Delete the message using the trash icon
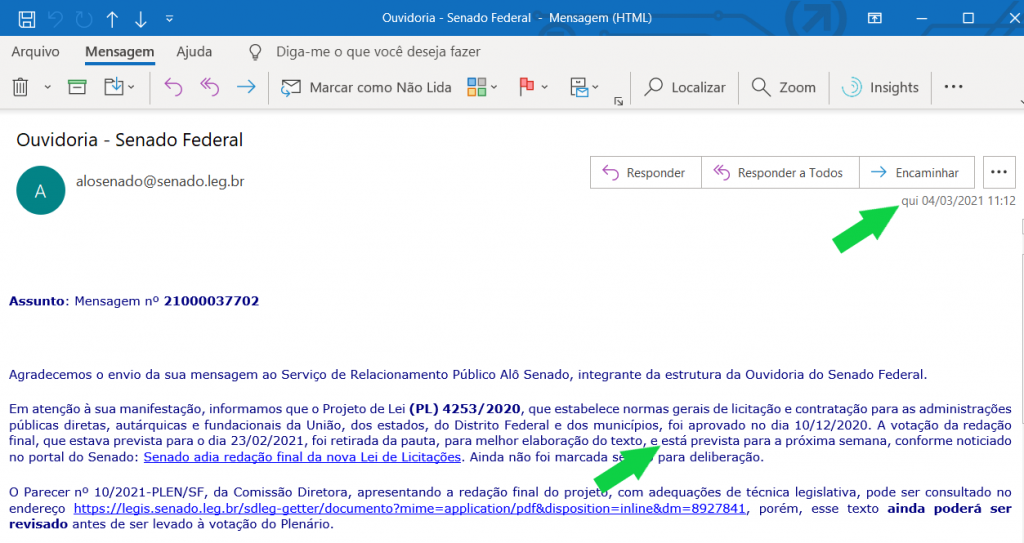 (x=20, y=87)
